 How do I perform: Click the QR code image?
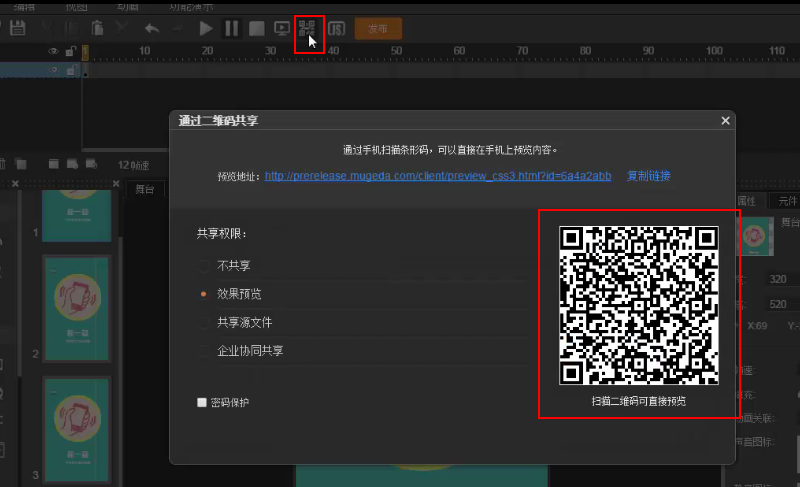(639, 305)
